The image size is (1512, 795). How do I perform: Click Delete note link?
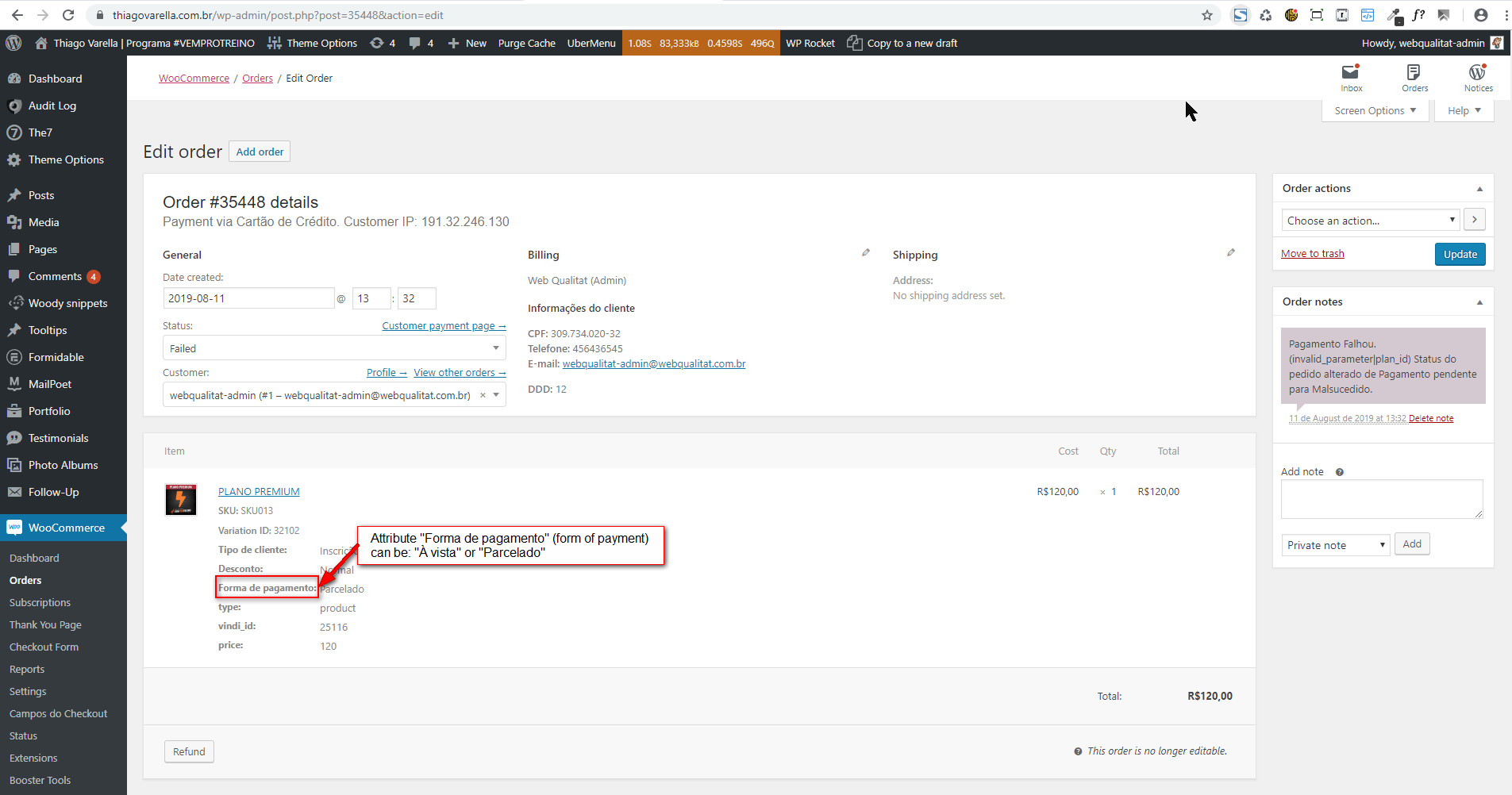(x=1431, y=419)
